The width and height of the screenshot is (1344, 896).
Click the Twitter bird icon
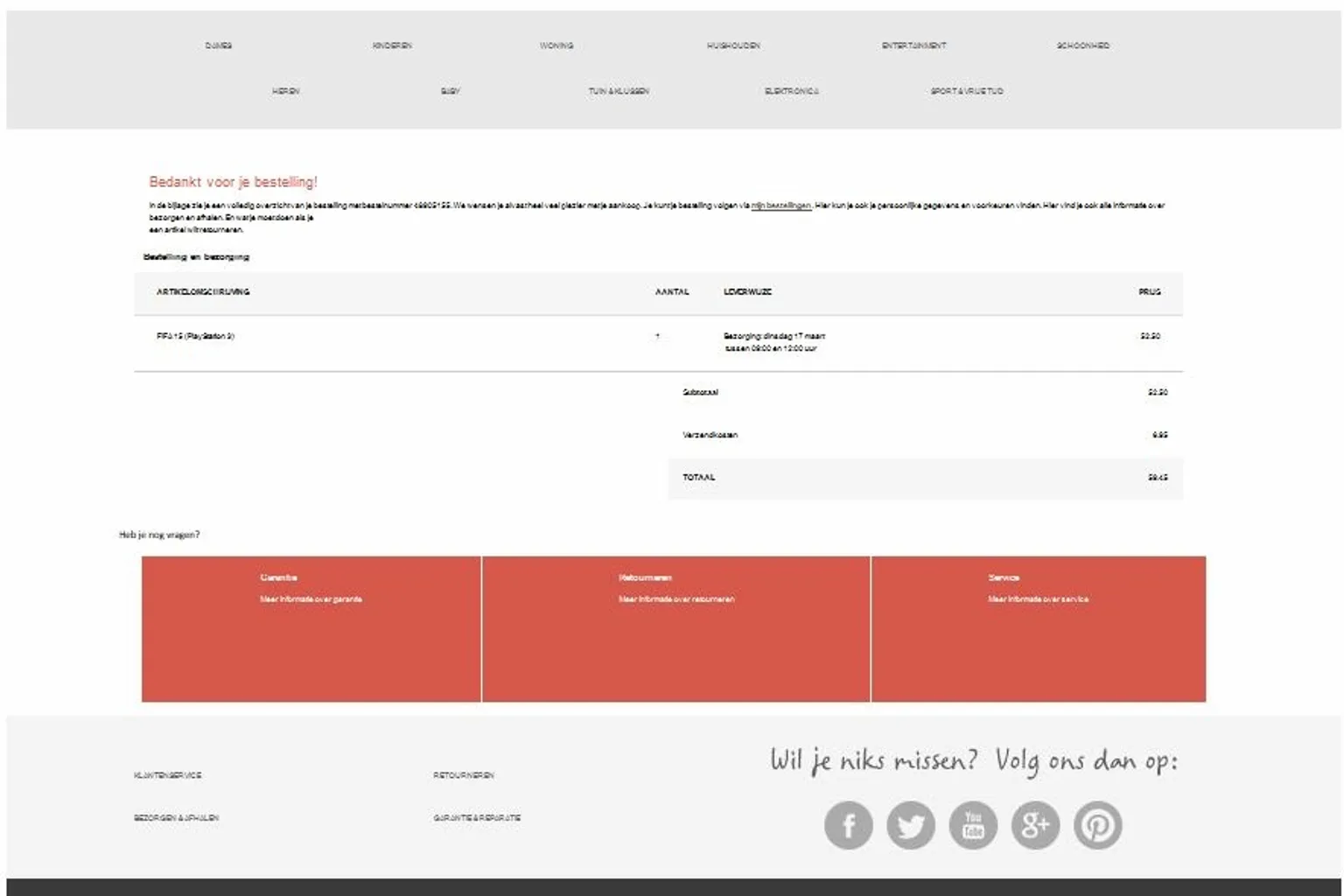(910, 825)
